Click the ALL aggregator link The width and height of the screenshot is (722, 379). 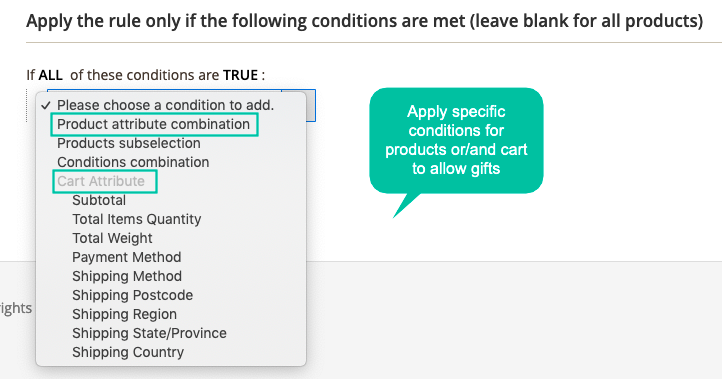51,75
